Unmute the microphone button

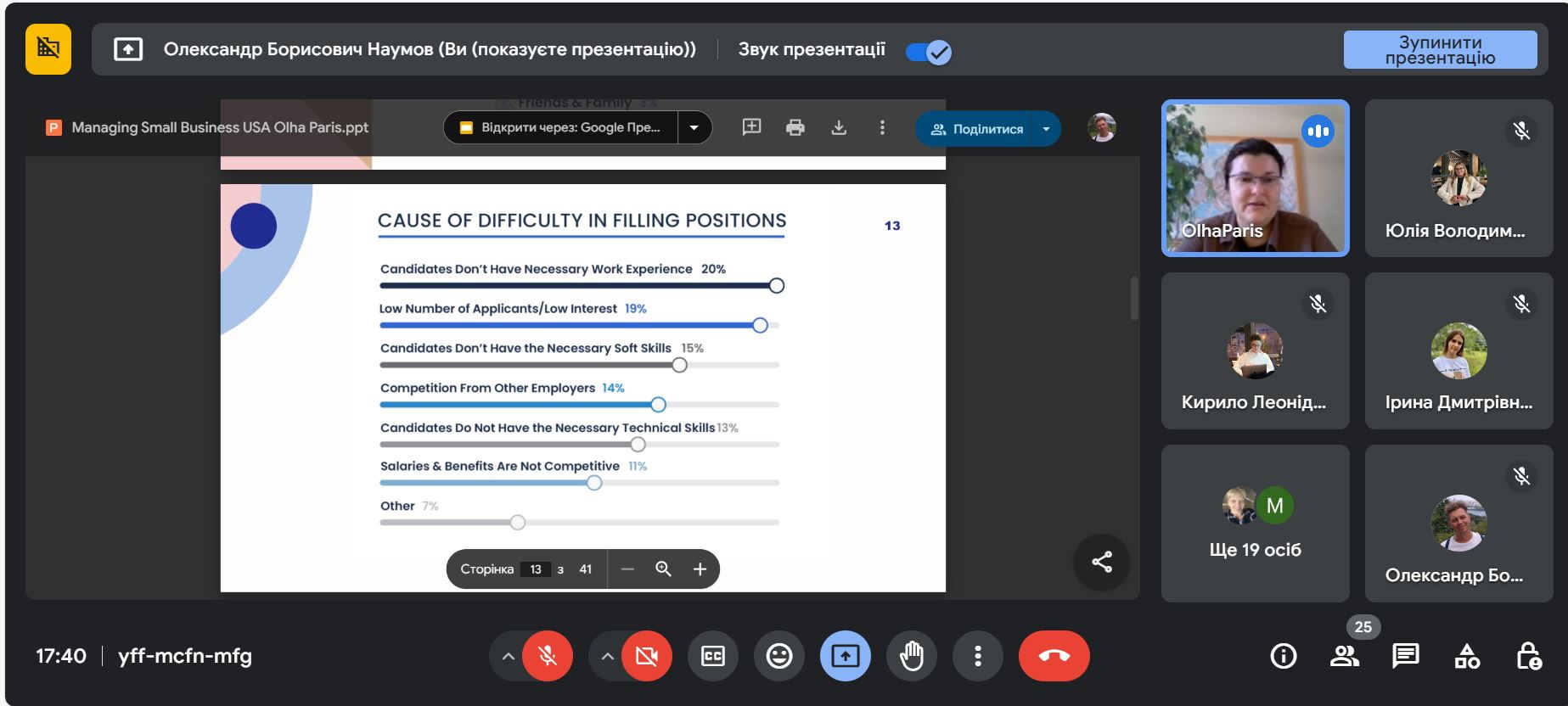(x=548, y=656)
